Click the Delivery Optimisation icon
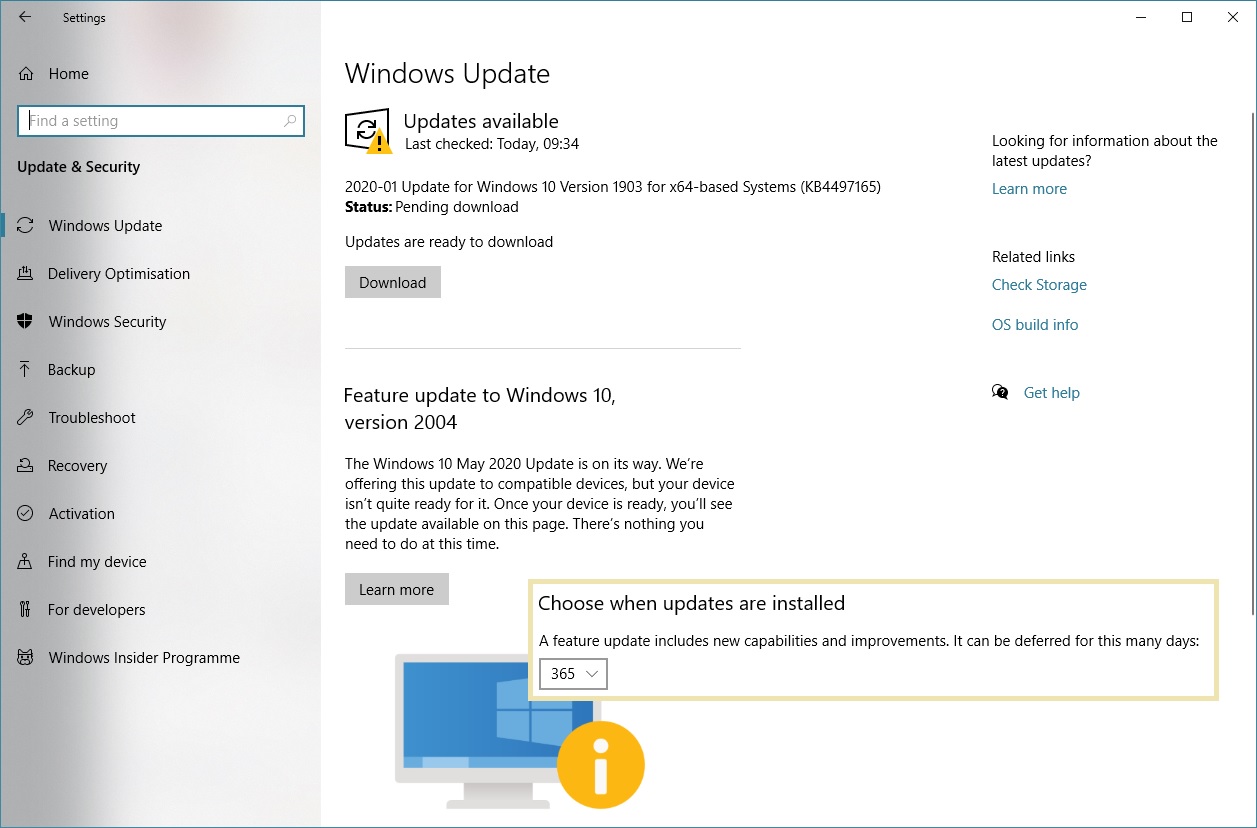Viewport: 1257px width, 828px height. tap(27, 274)
